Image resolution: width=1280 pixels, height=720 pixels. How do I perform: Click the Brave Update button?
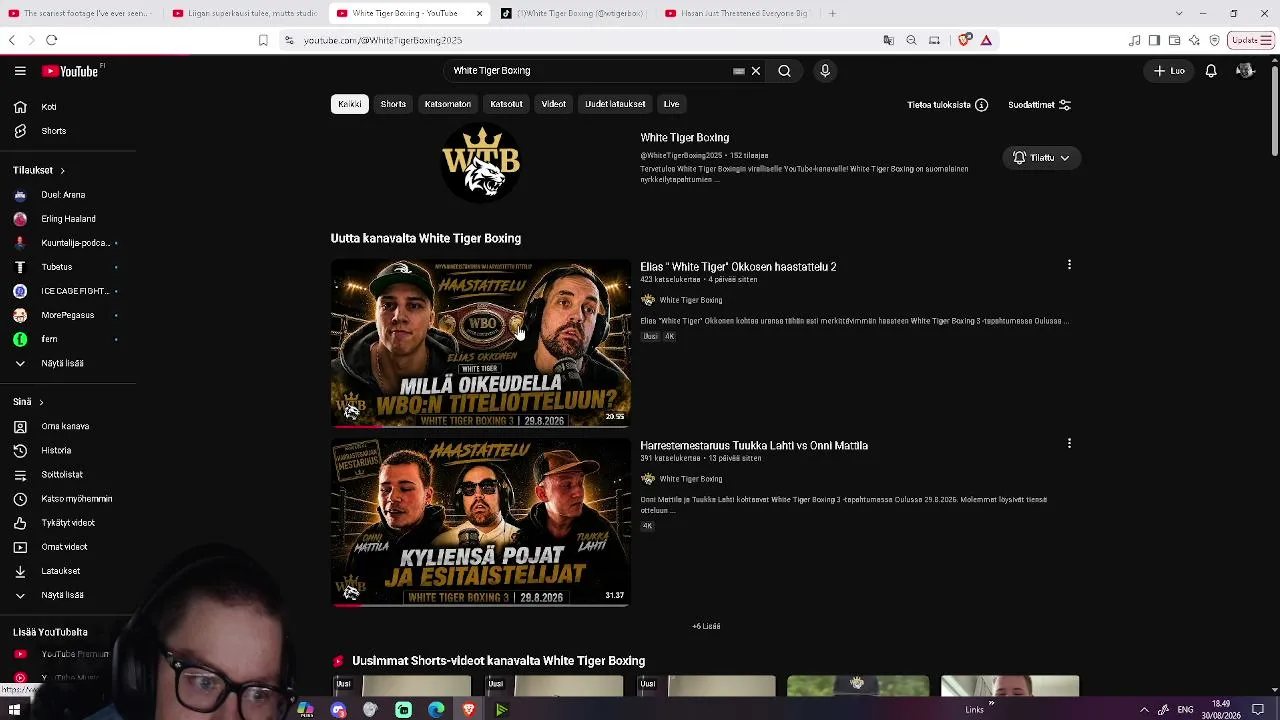[x=1251, y=40]
